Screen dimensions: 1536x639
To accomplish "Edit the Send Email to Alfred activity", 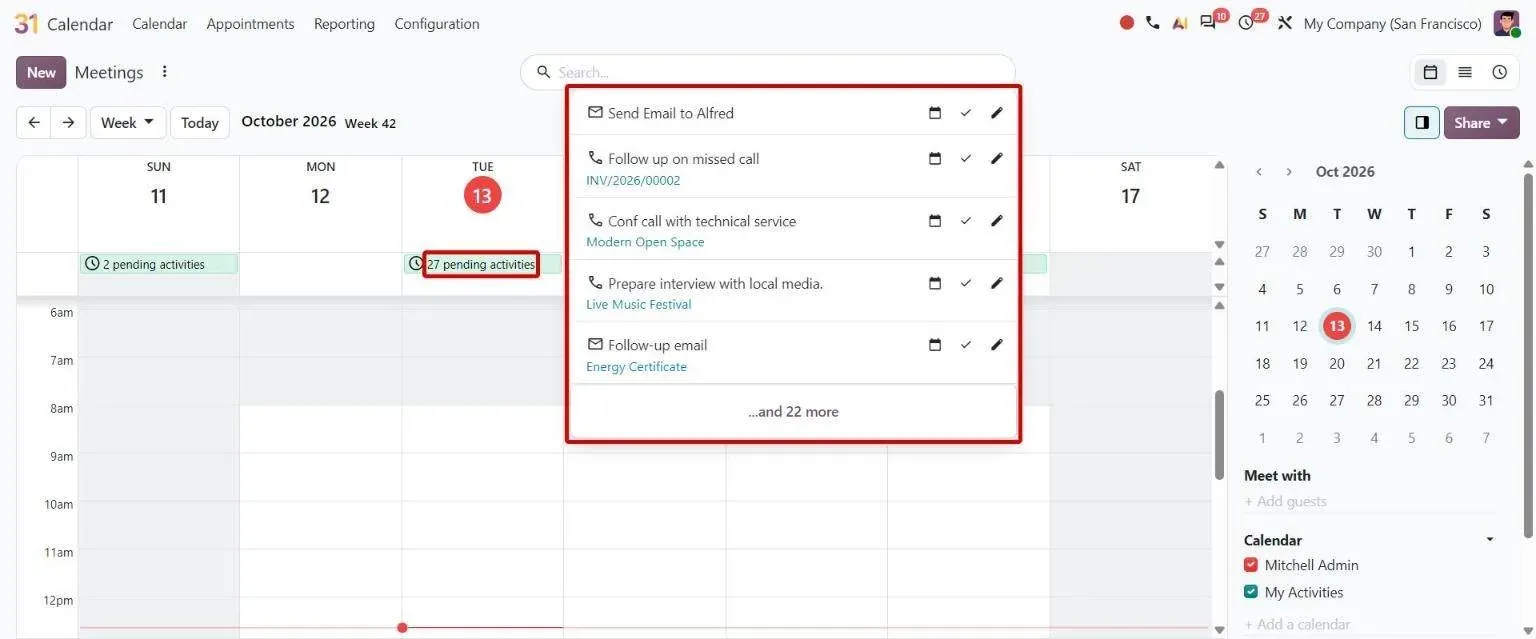I will 996,113.
